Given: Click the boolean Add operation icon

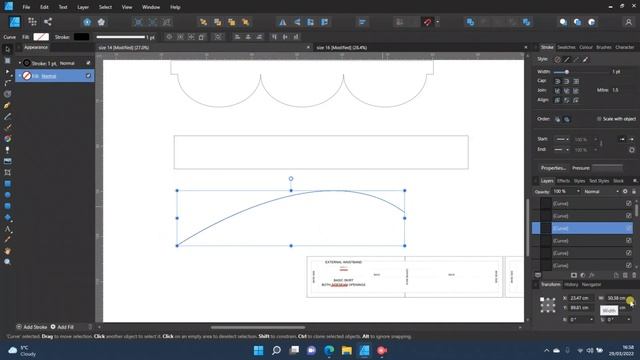Looking at the screenshot, I should tap(470, 22).
